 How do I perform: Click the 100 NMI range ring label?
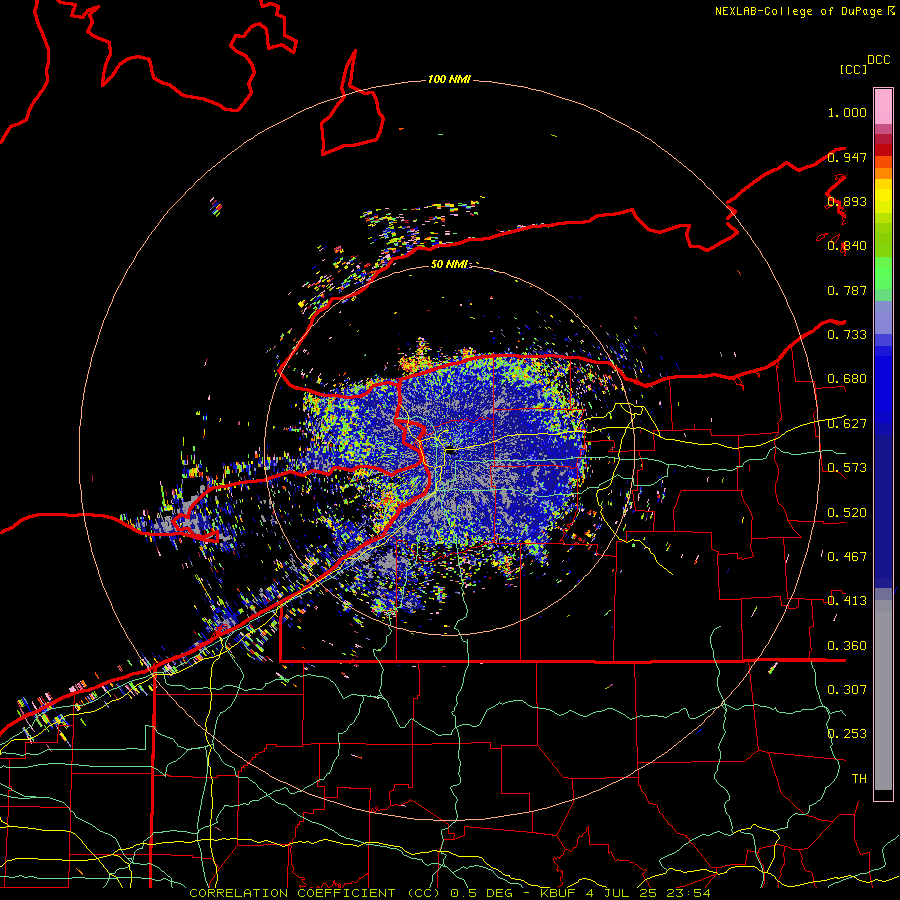pyautogui.click(x=449, y=79)
